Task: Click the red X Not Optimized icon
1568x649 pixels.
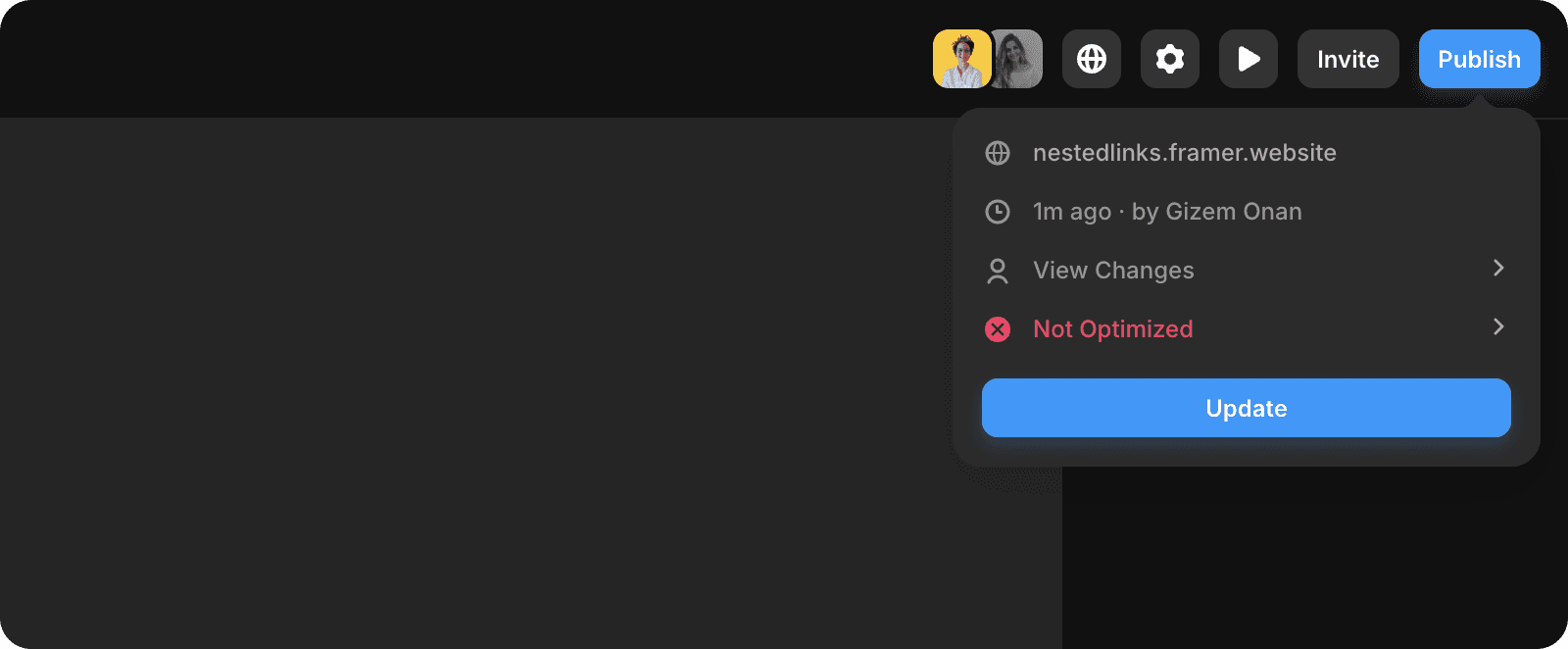Action: click(x=998, y=329)
